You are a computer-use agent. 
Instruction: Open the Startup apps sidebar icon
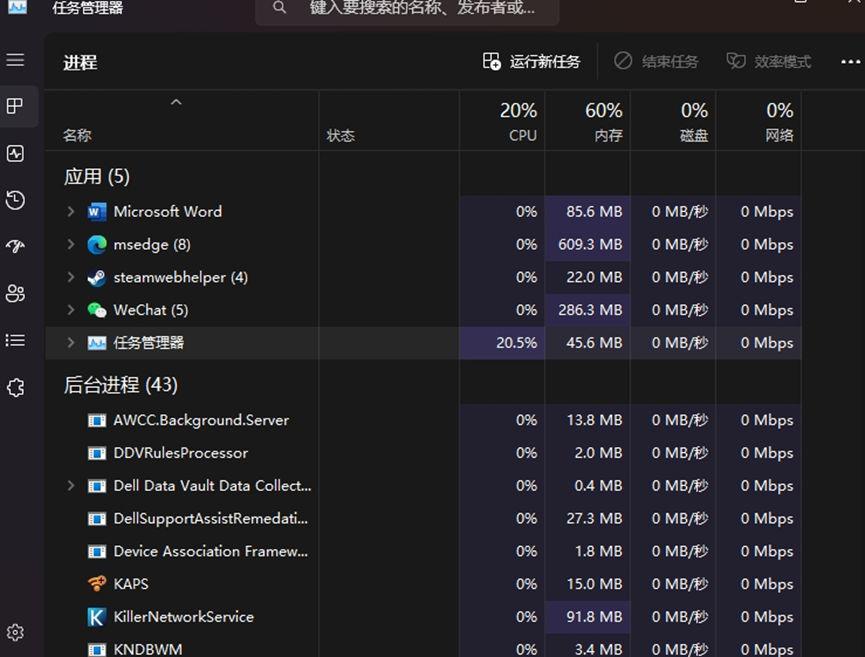[15, 247]
